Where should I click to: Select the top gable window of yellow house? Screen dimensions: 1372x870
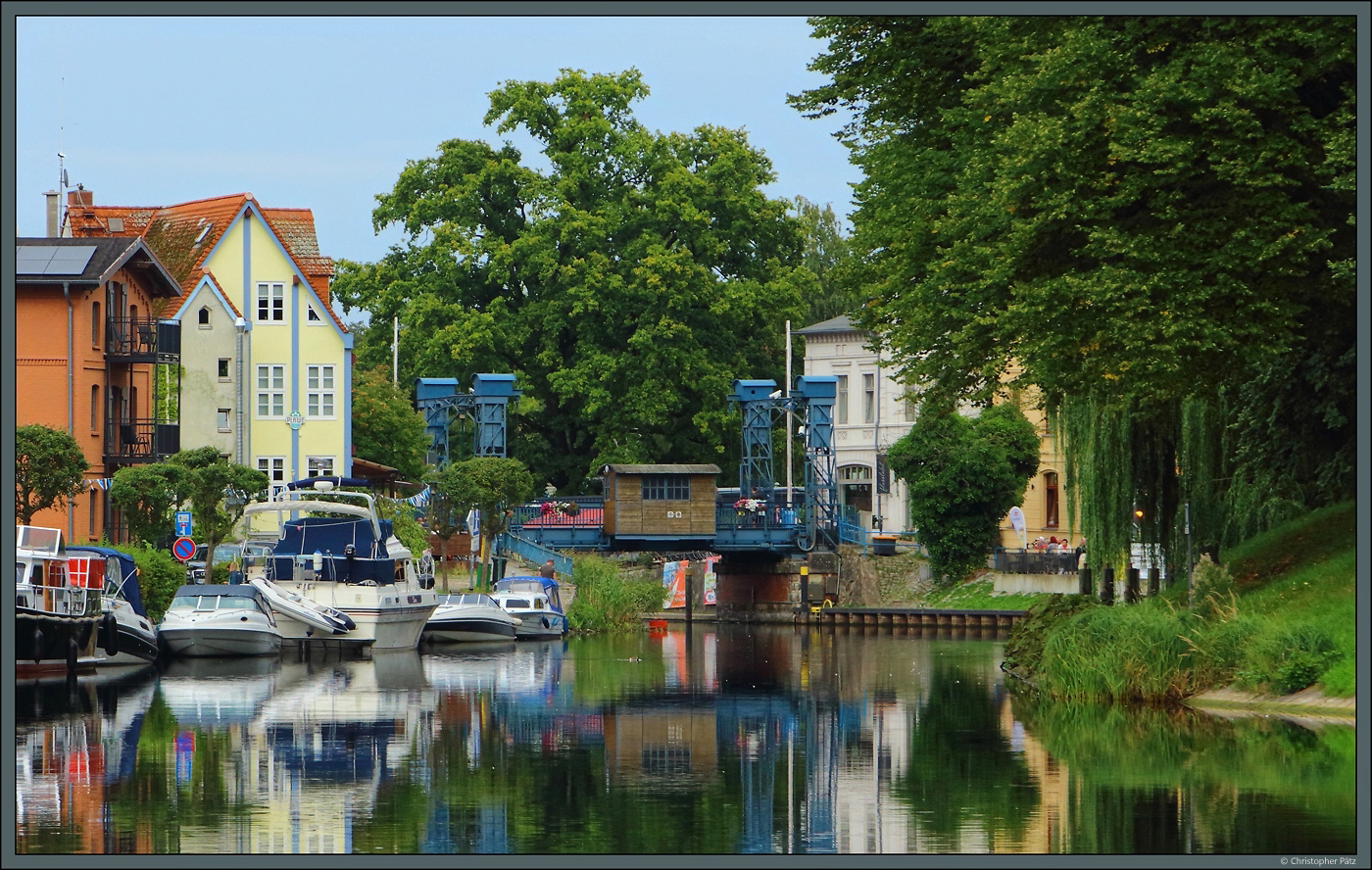click(x=269, y=301)
